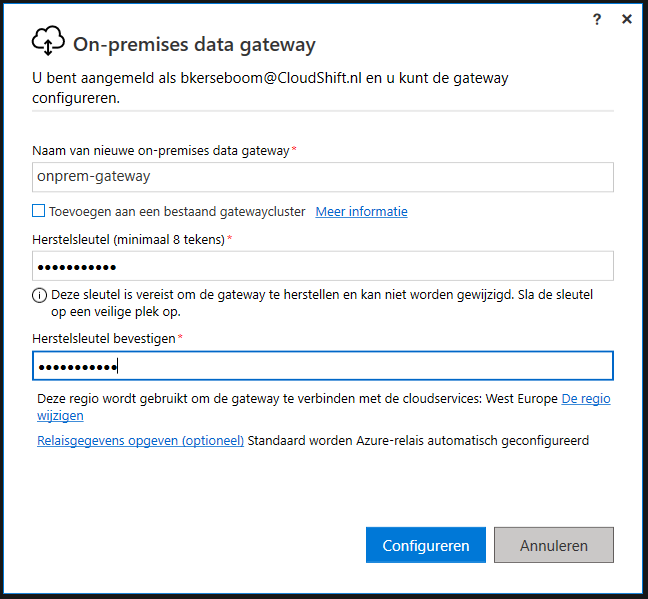Viewport: 648px width, 599px height.
Task: Click the Herstelsleutel bevestigen field label
Action: tap(104, 339)
